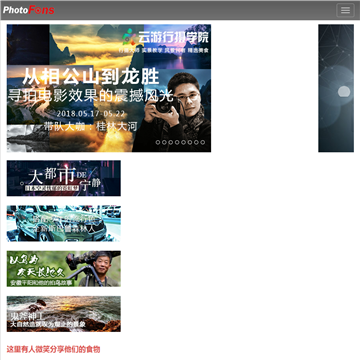The image size is (360, 360).
Task: Click the PhotoFans logo
Action: (29, 10)
